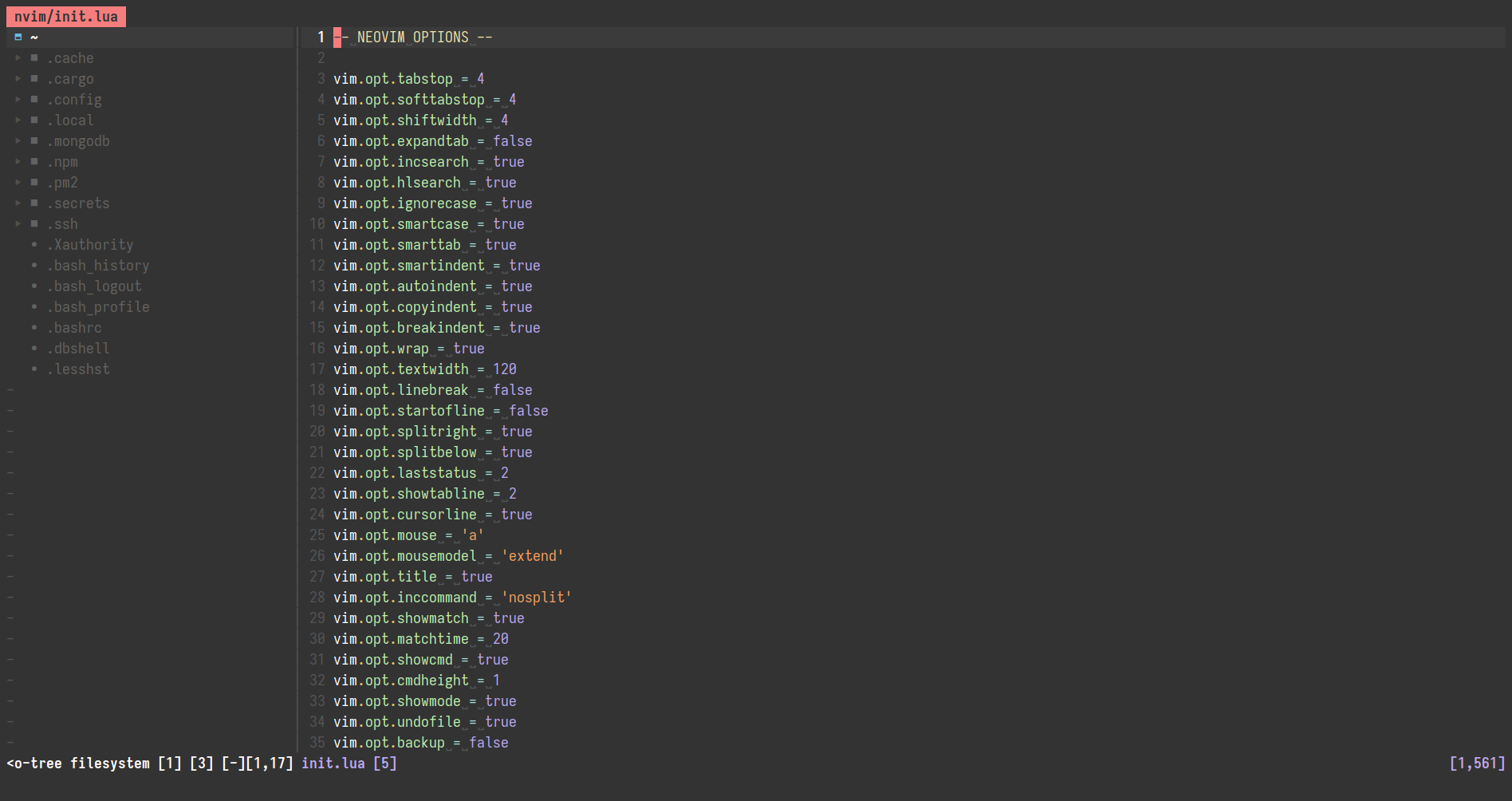Click the file bullet beside .bashrc

[34, 327]
